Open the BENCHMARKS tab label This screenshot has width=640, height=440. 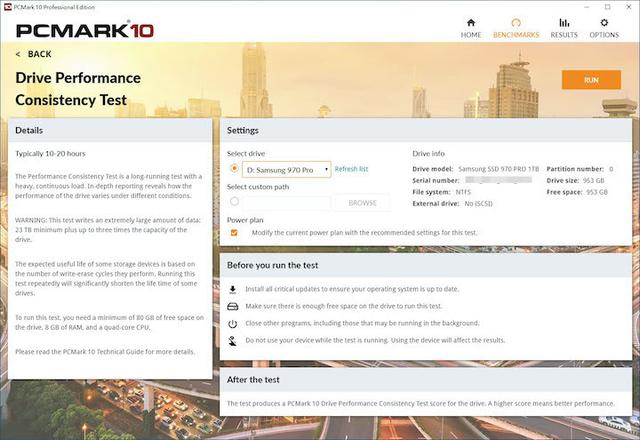pos(516,35)
